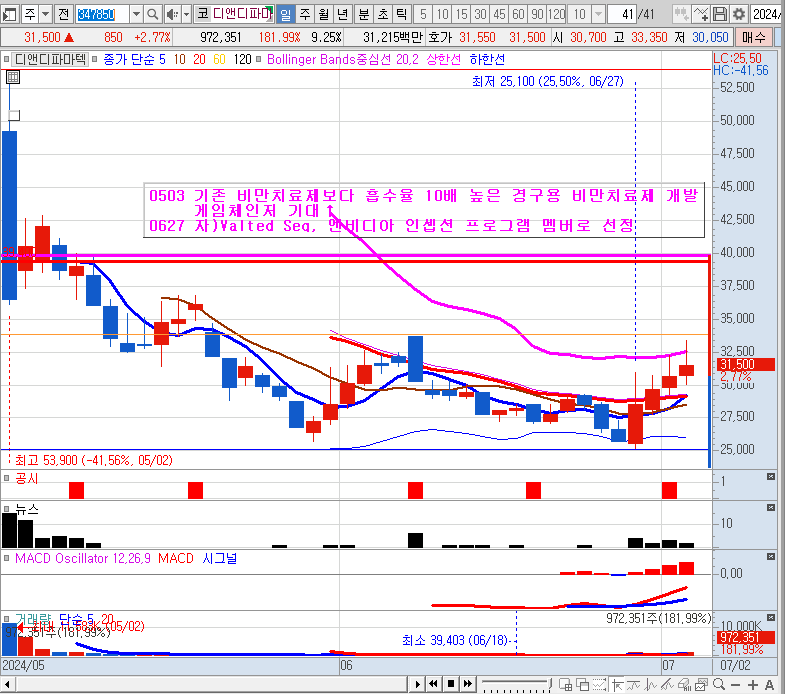Viewport: 785px width, 694px height.
Task: Select the 분 (minute) chart tab
Action: [x=362, y=14]
